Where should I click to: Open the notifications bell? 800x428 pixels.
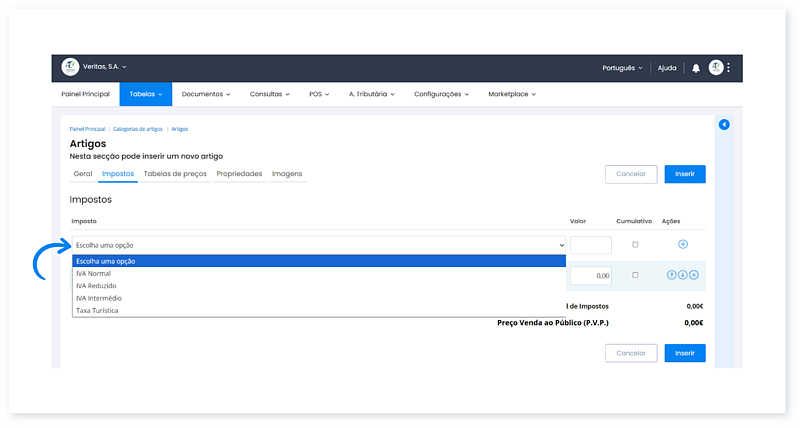click(x=696, y=68)
